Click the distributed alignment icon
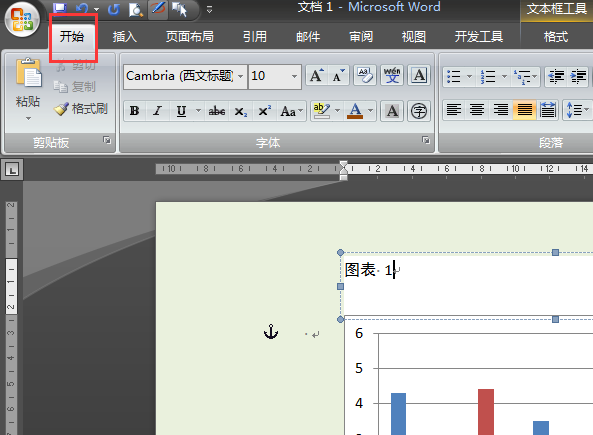The width and height of the screenshot is (593, 435). (x=548, y=110)
